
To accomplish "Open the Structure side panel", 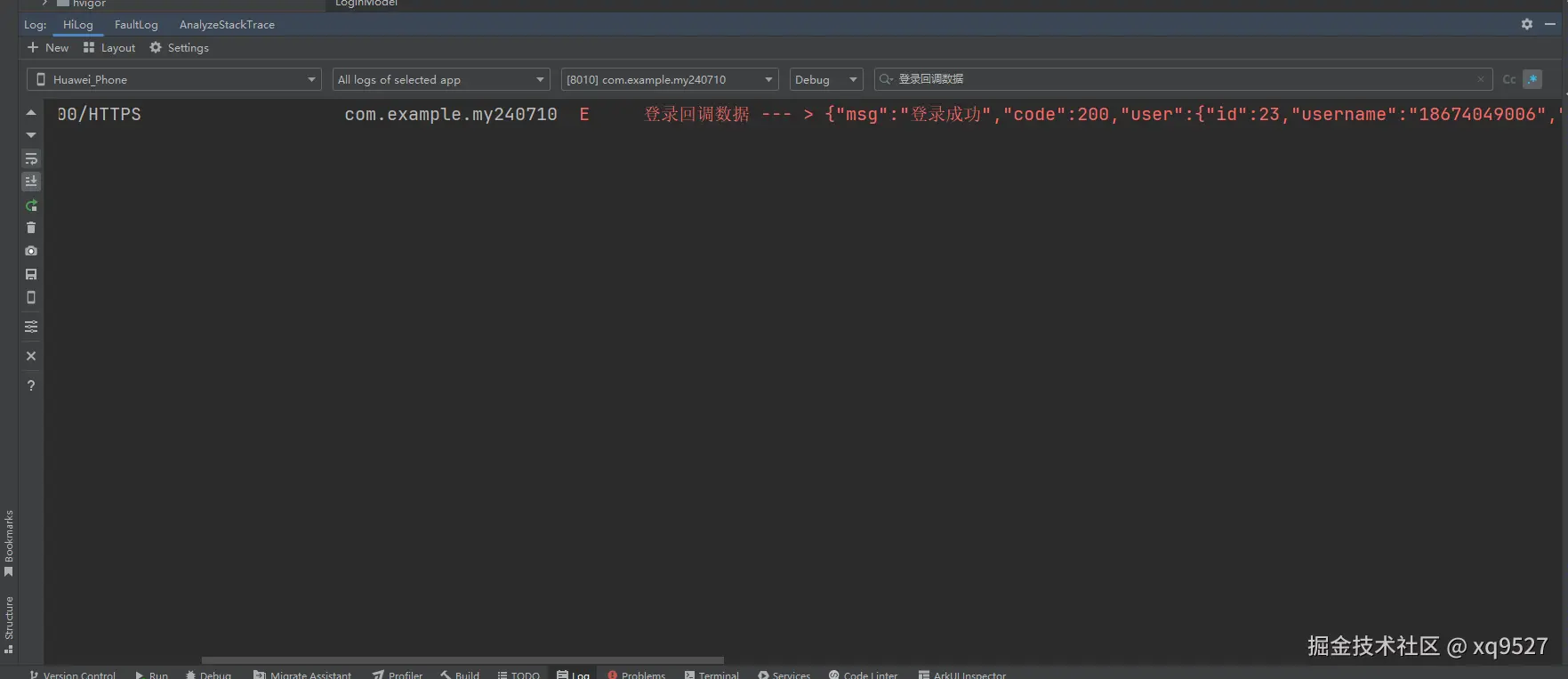I will click(x=9, y=625).
